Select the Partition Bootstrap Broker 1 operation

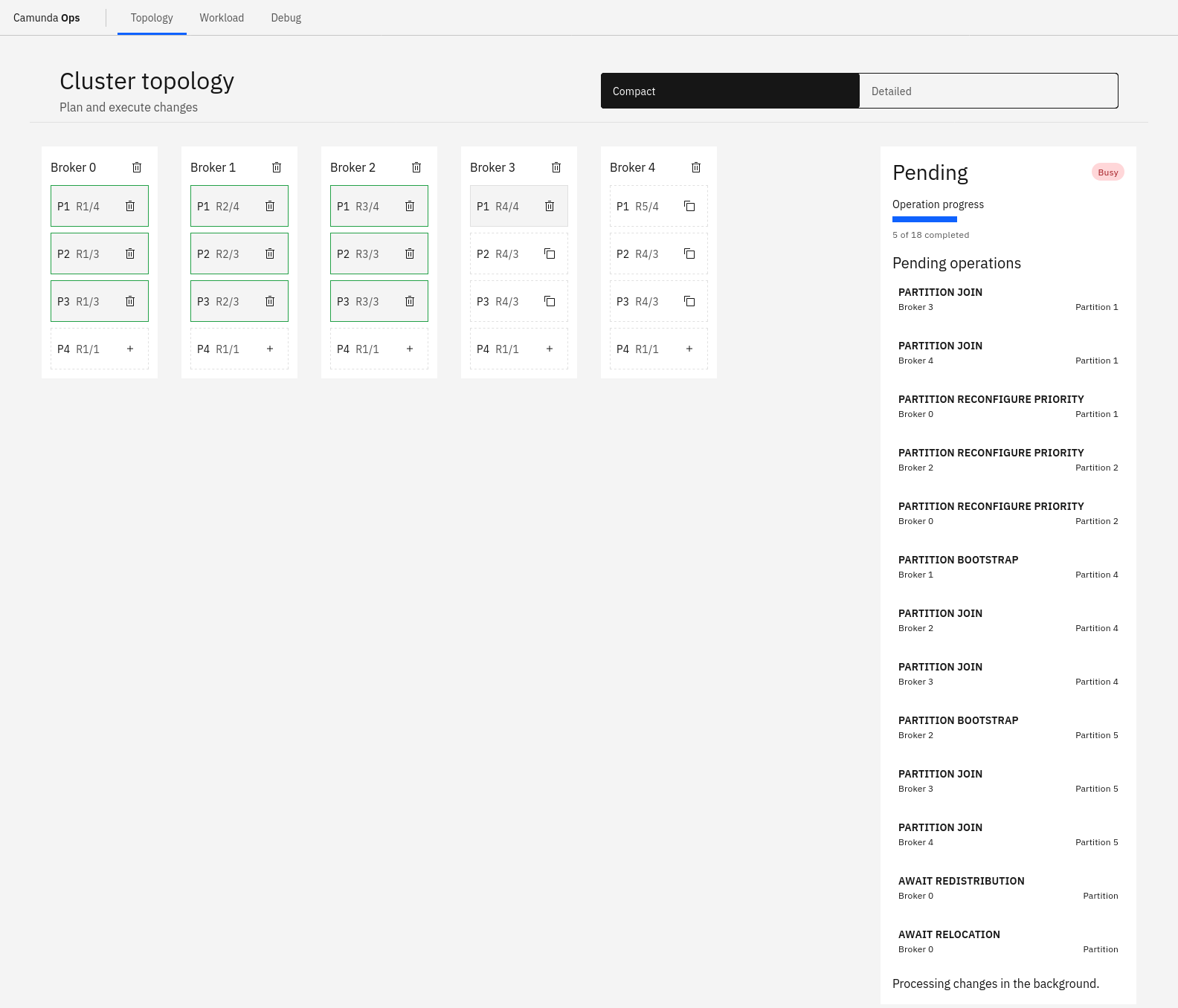pyautogui.click(x=1008, y=566)
